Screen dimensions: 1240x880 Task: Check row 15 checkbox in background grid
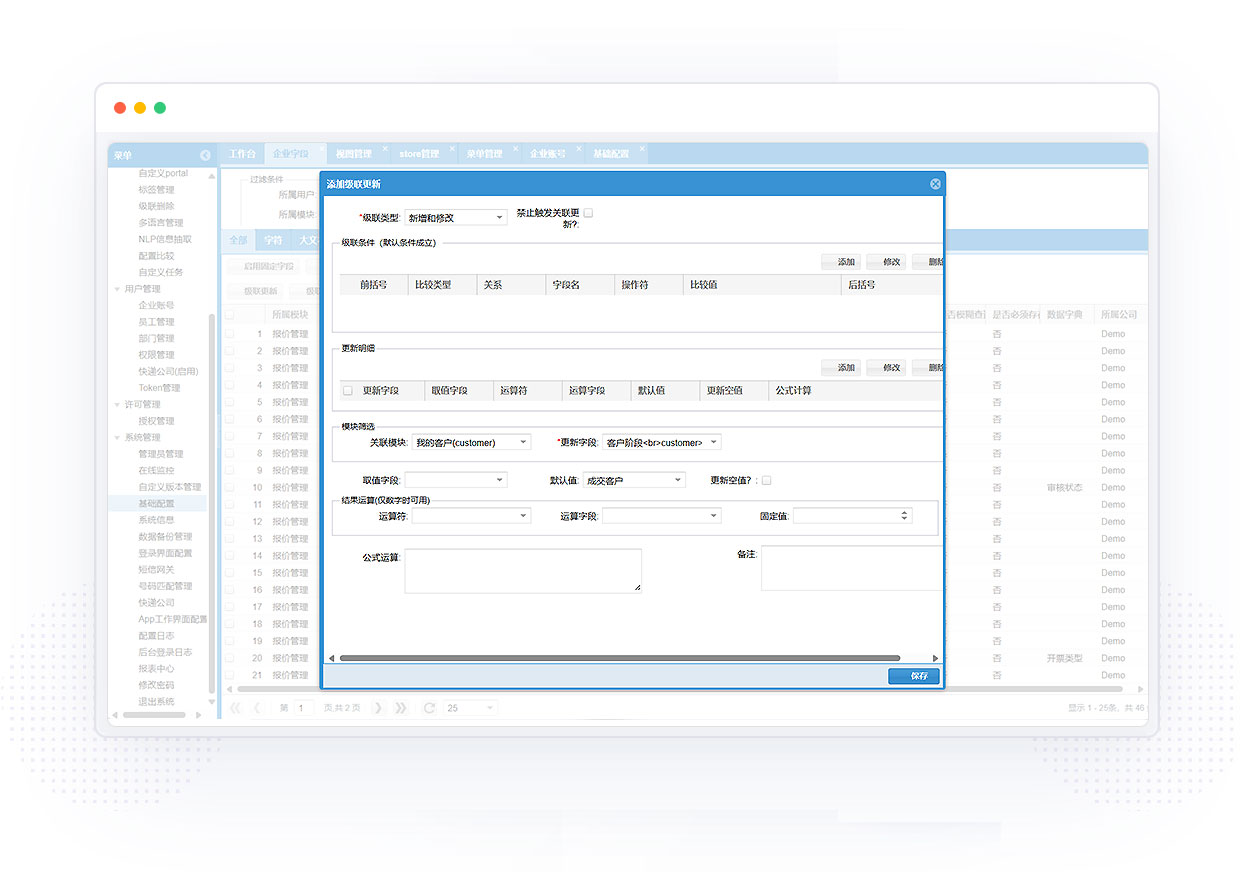point(229,572)
